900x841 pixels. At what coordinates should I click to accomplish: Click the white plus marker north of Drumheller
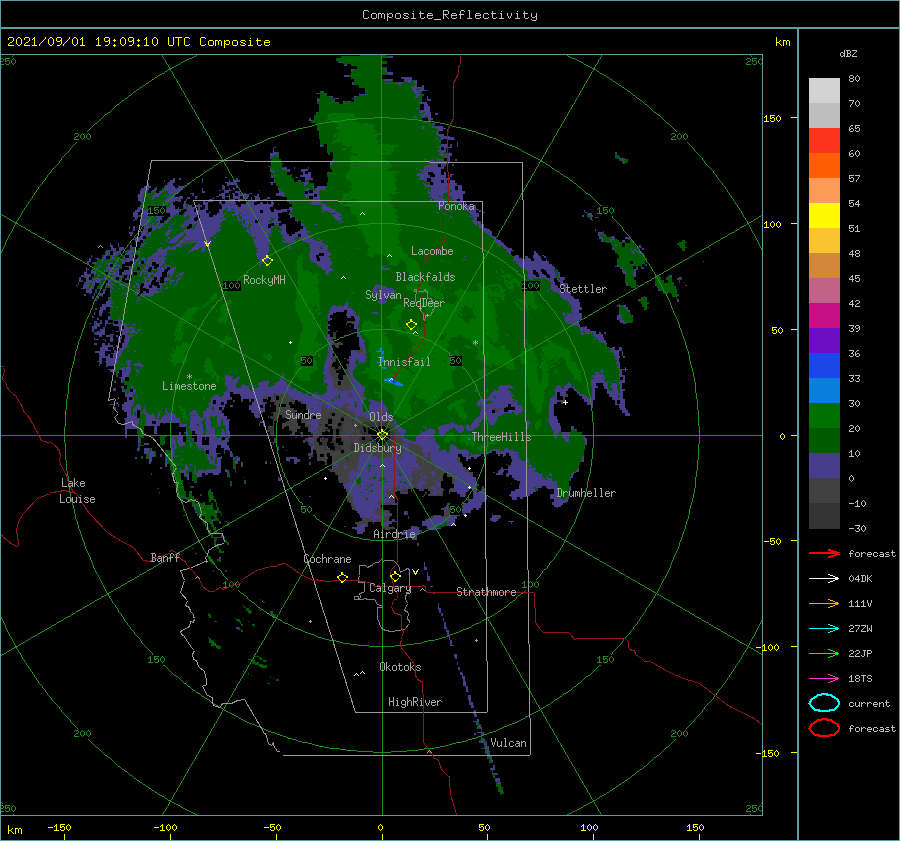[x=565, y=402]
